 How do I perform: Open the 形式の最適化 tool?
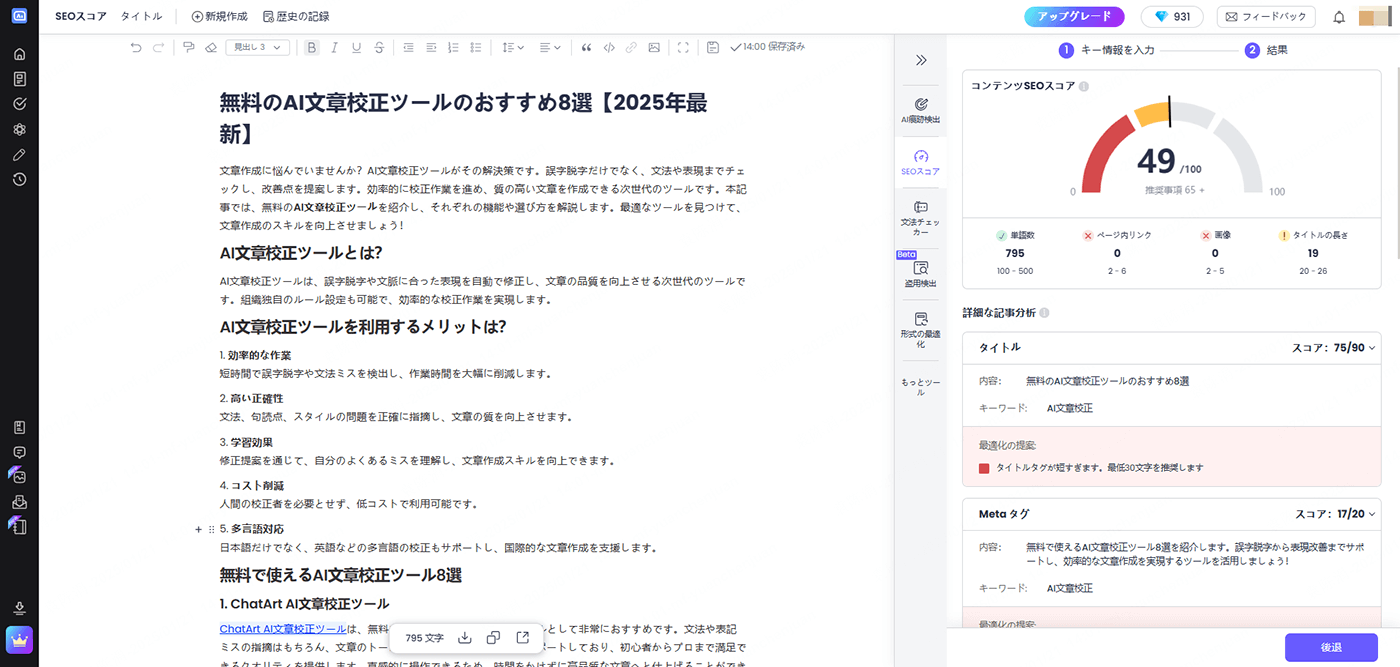(x=921, y=331)
